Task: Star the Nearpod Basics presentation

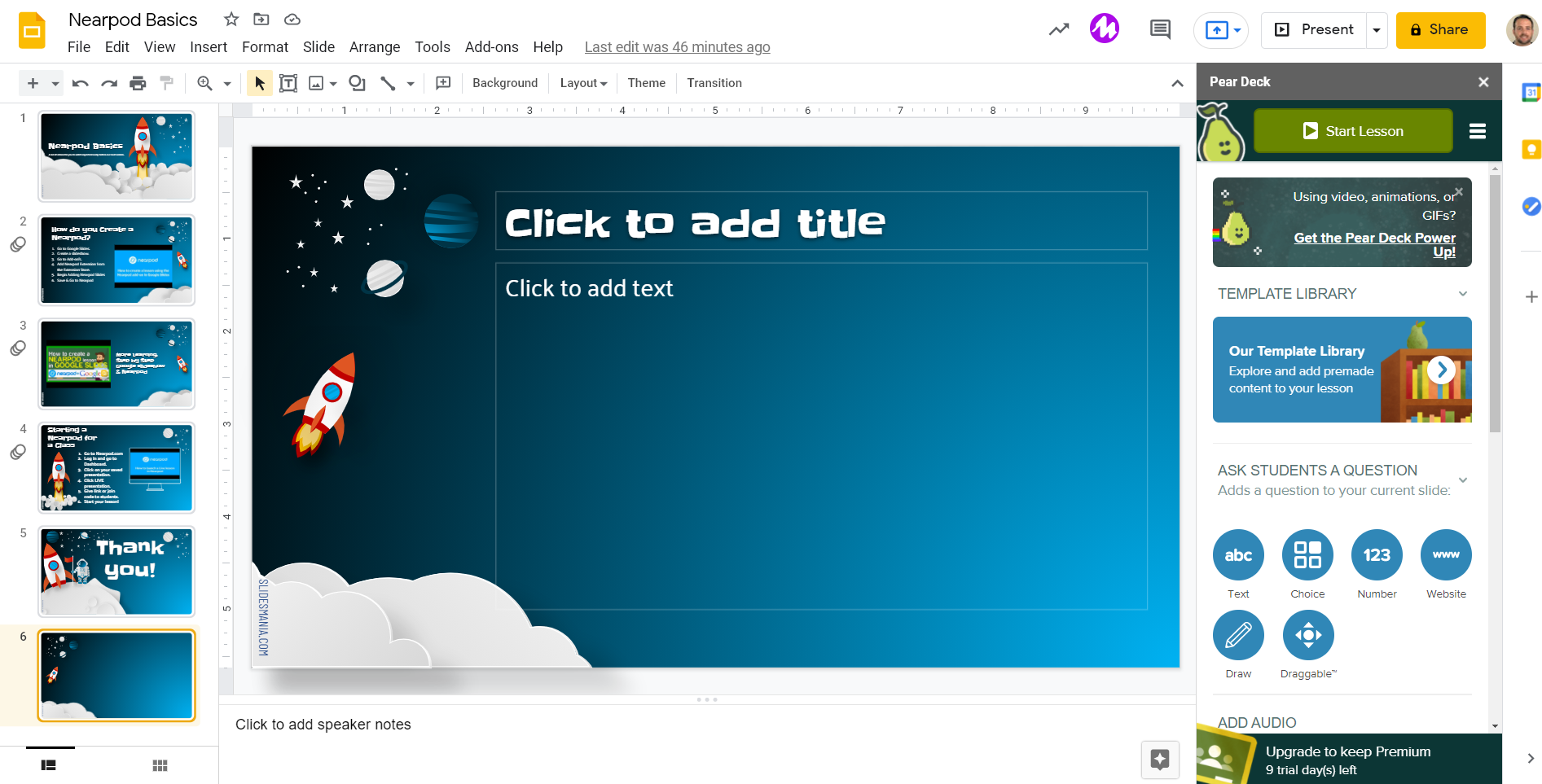Action: tap(231, 20)
